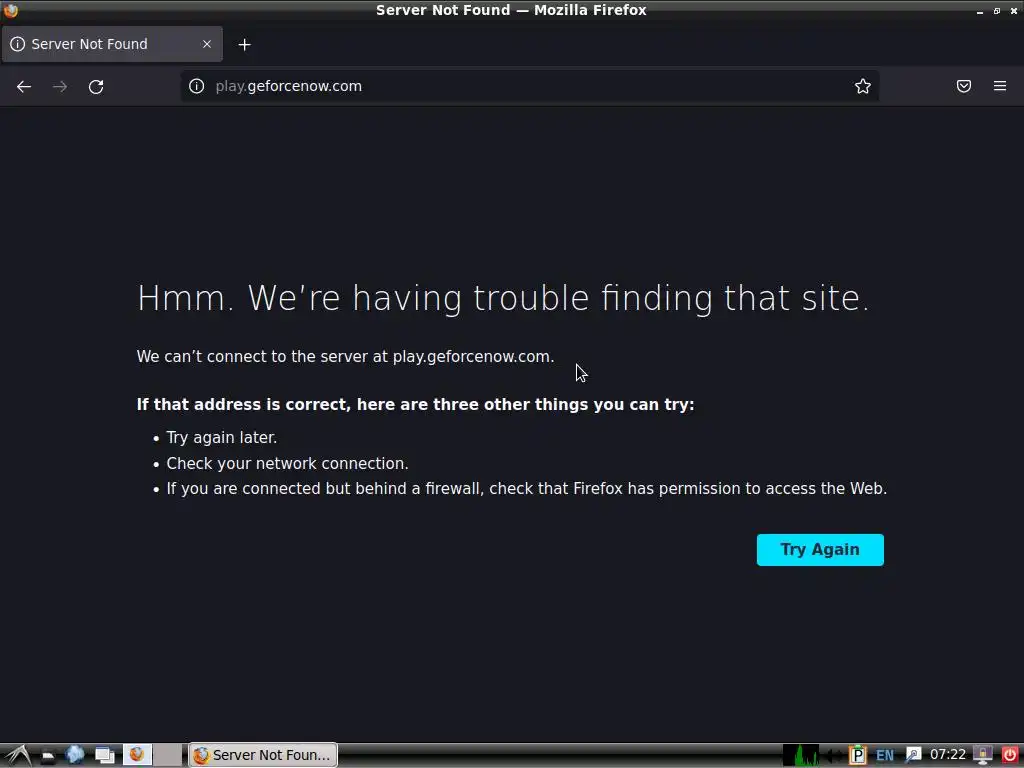
Task: Open the file manager from taskbar
Action: tap(48, 756)
